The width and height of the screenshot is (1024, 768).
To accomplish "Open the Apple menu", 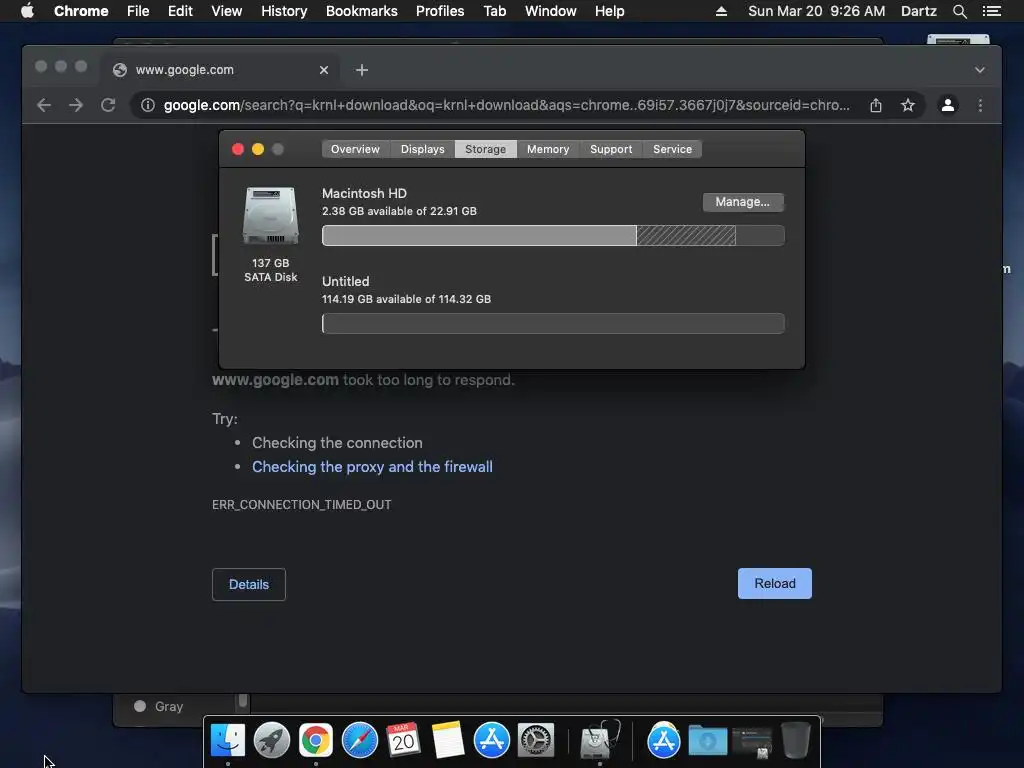I will (x=27, y=11).
